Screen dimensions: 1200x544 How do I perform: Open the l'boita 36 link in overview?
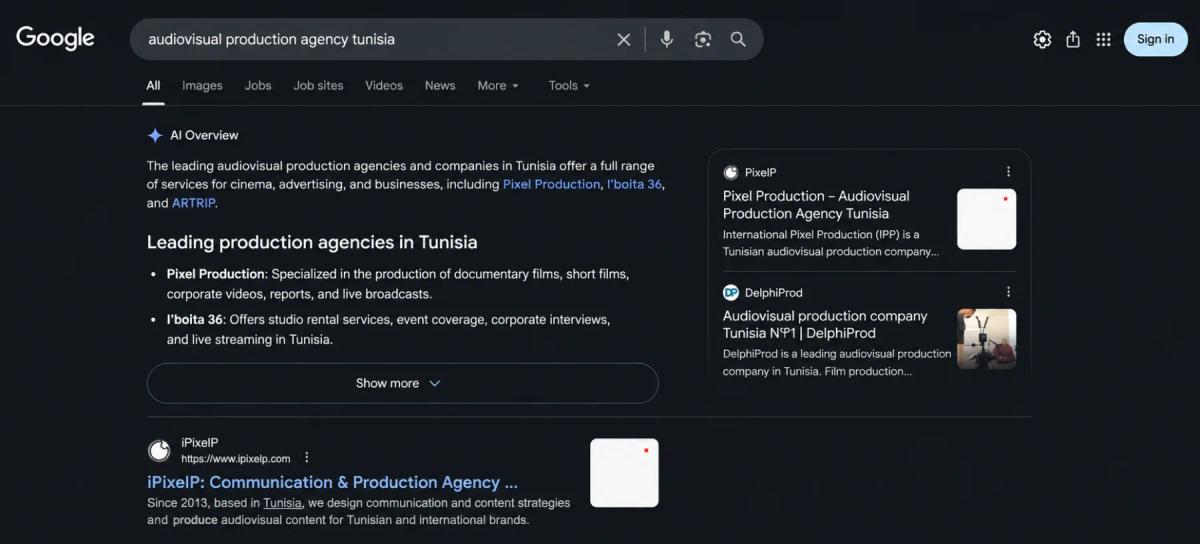click(634, 184)
